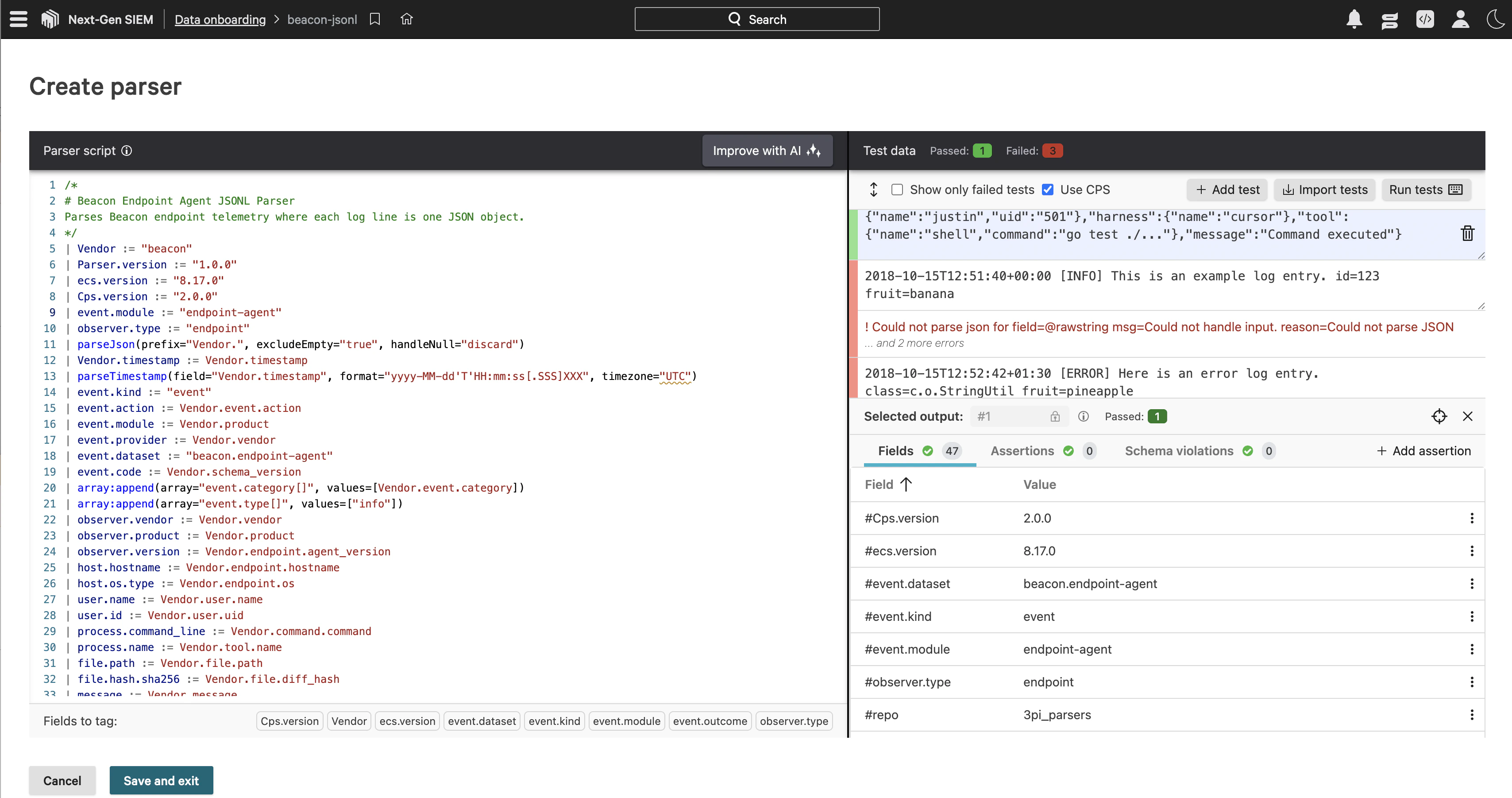The width and height of the screenshot is (1512, 798).
Task: Click the event.dataset tag chip
Action: point(482,721)
